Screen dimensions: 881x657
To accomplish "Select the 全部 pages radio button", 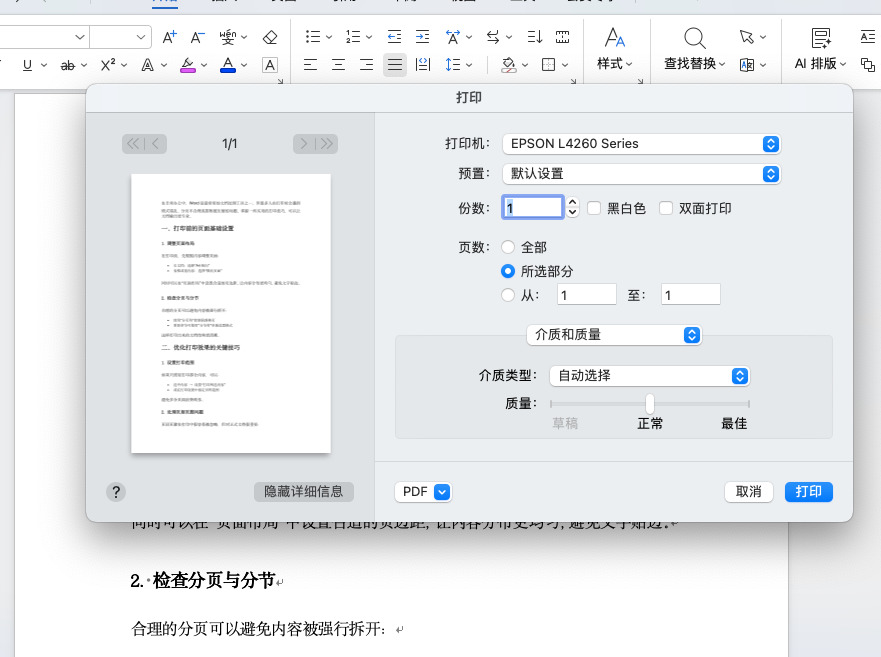I will pyautogui.click(x=508, y=247).
